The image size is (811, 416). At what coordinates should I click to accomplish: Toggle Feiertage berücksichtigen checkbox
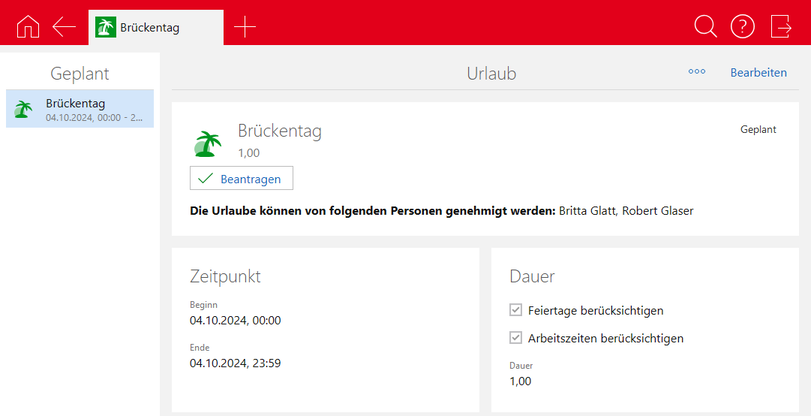[516, 310]
